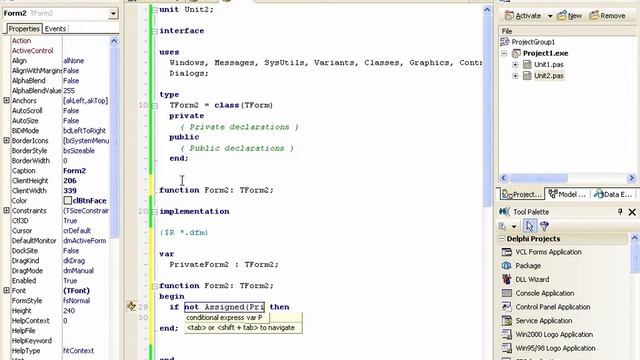Switch to the Model View tab
Screen dimensions: 640x360
(x=567, y=194)
